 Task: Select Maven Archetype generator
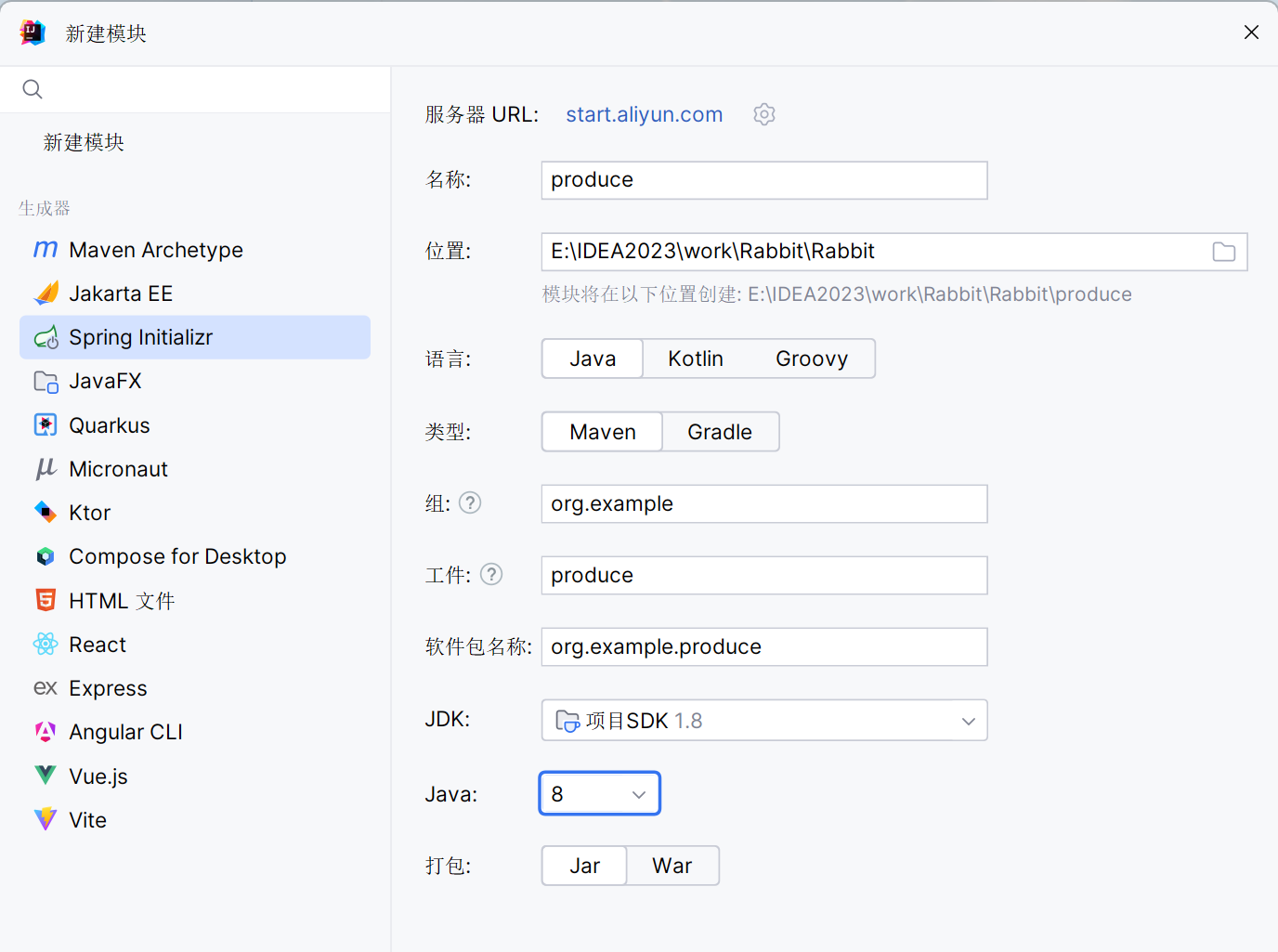pos(195,250)
